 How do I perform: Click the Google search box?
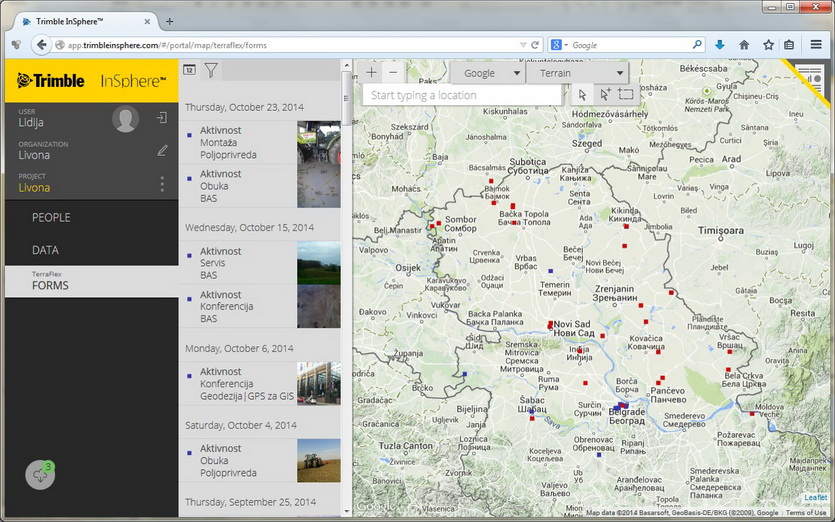click(x=631, y=45)
